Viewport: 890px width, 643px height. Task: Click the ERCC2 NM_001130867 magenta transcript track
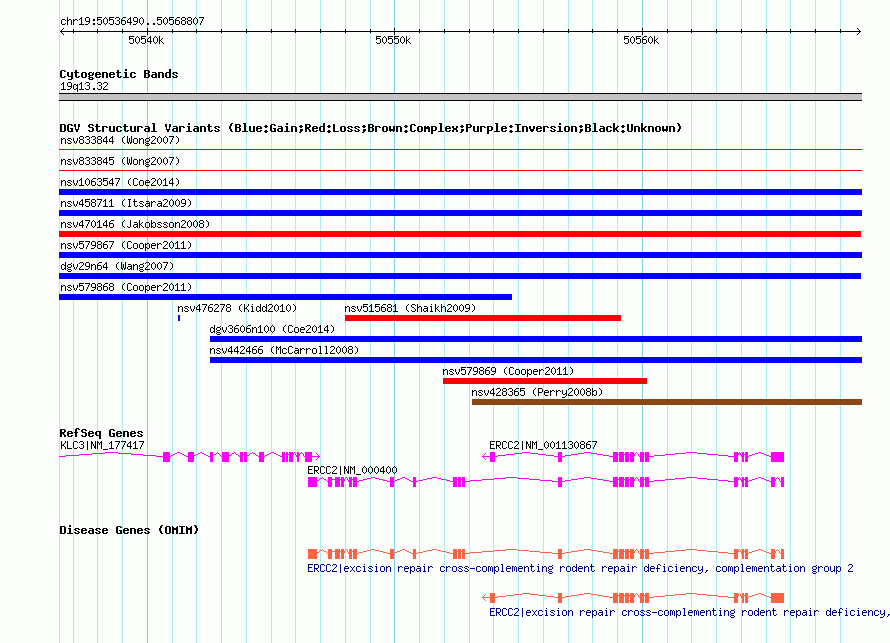(x=633, y=456)
